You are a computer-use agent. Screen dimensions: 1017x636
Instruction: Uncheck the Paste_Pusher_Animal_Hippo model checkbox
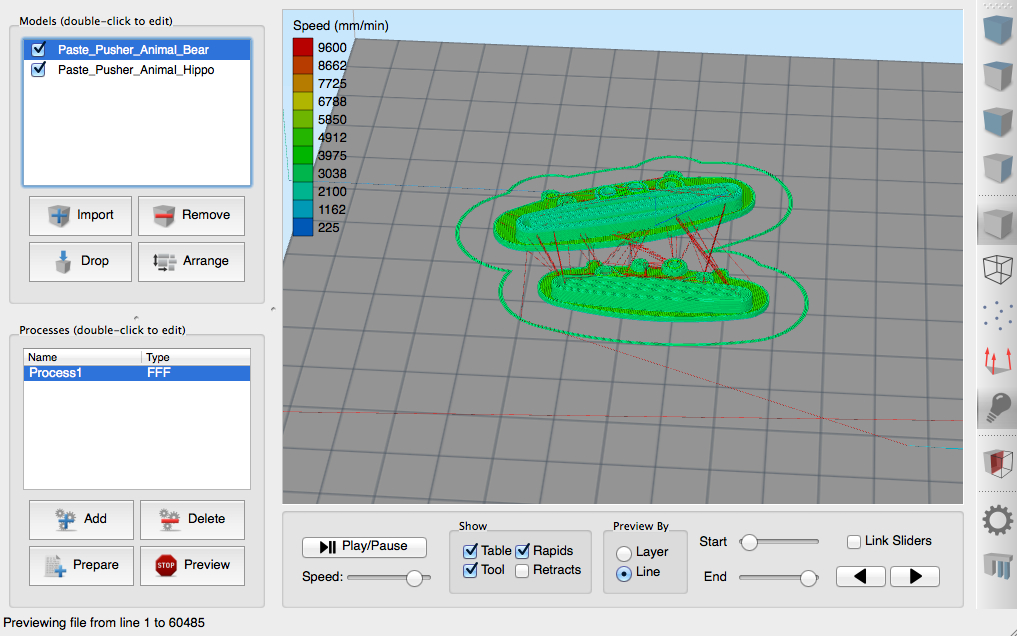39,69
